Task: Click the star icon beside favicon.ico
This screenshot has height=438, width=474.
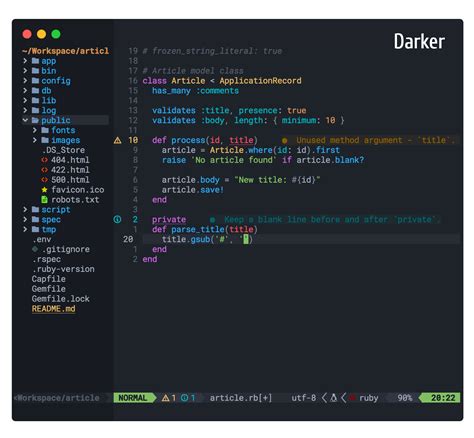Action: (44, 190)
